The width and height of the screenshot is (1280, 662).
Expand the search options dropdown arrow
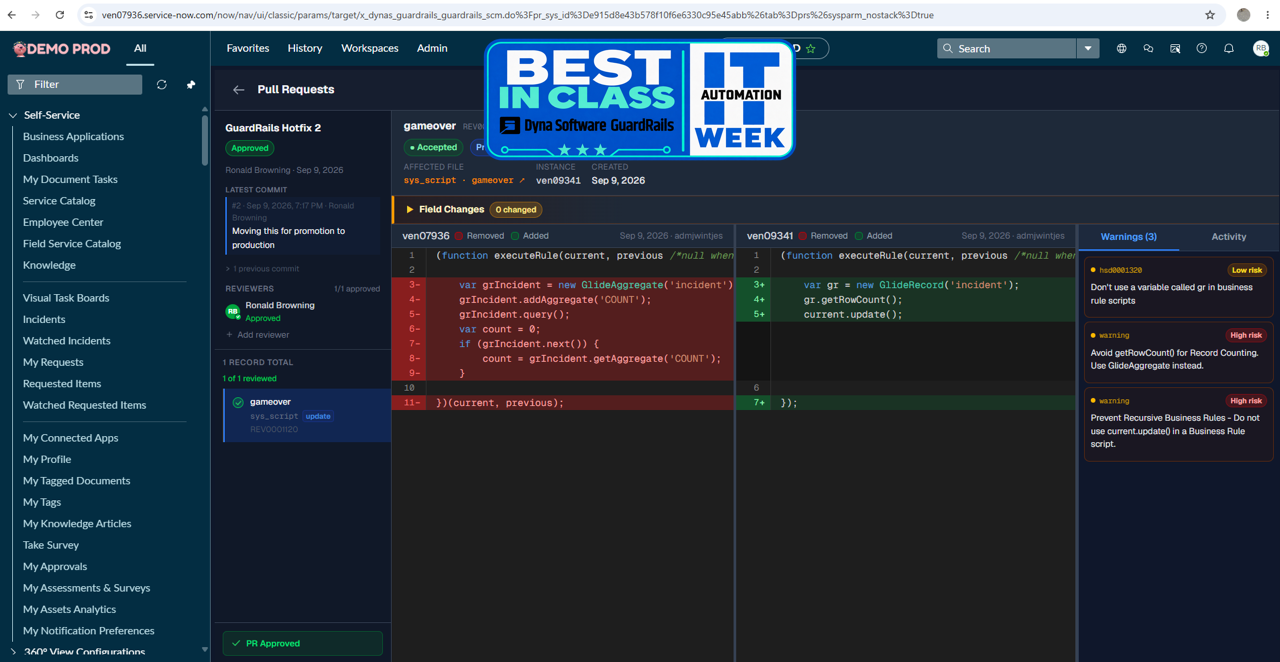1088,48
